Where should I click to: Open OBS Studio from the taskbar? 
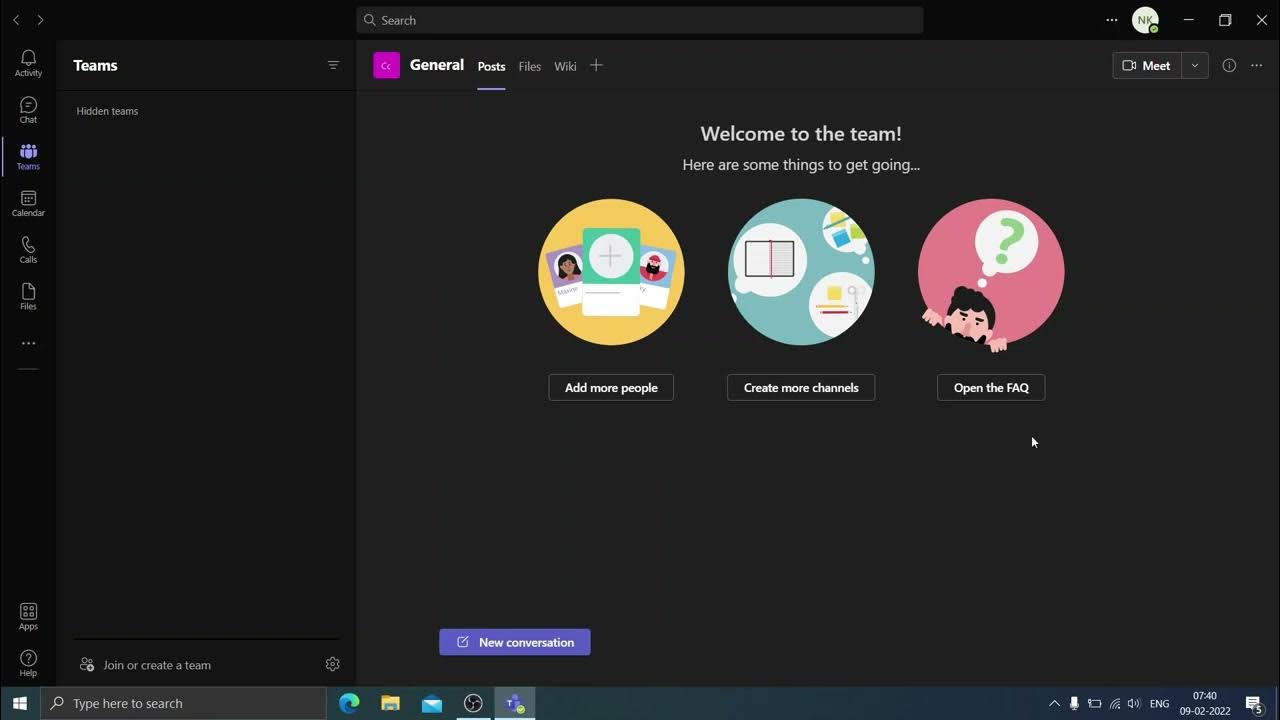click(x=473, y=703)
